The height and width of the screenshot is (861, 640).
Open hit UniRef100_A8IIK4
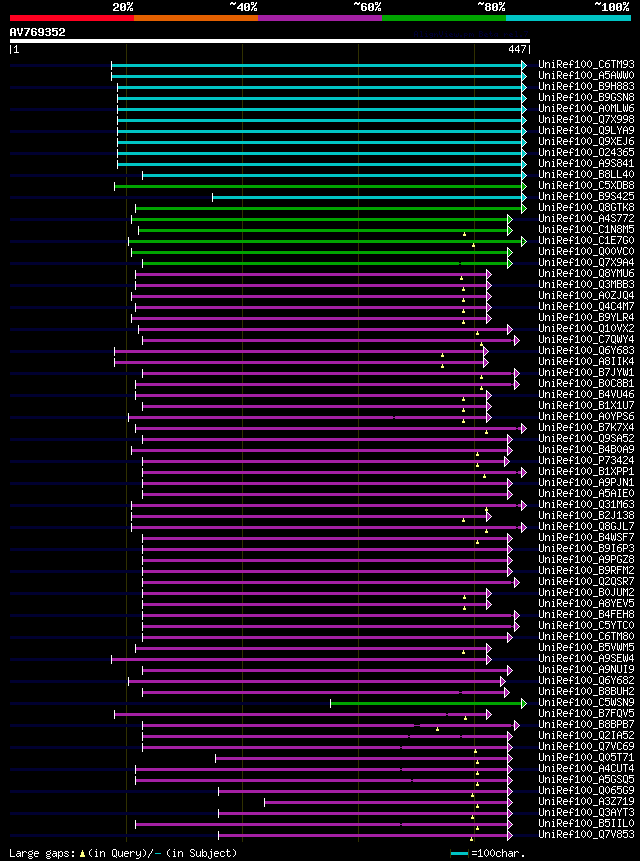[586, 361]
